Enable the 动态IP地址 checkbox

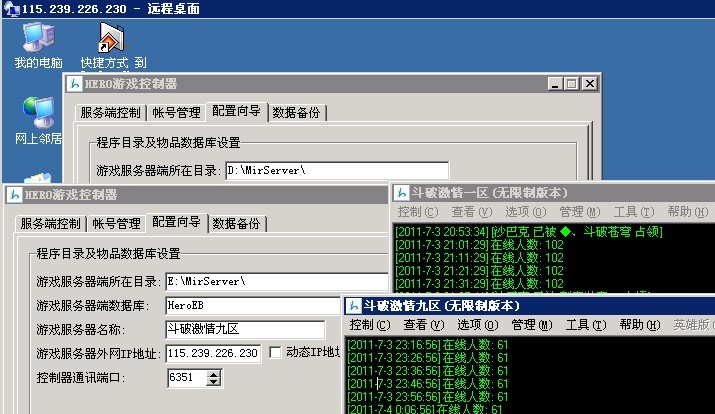(x=276, y=353)
